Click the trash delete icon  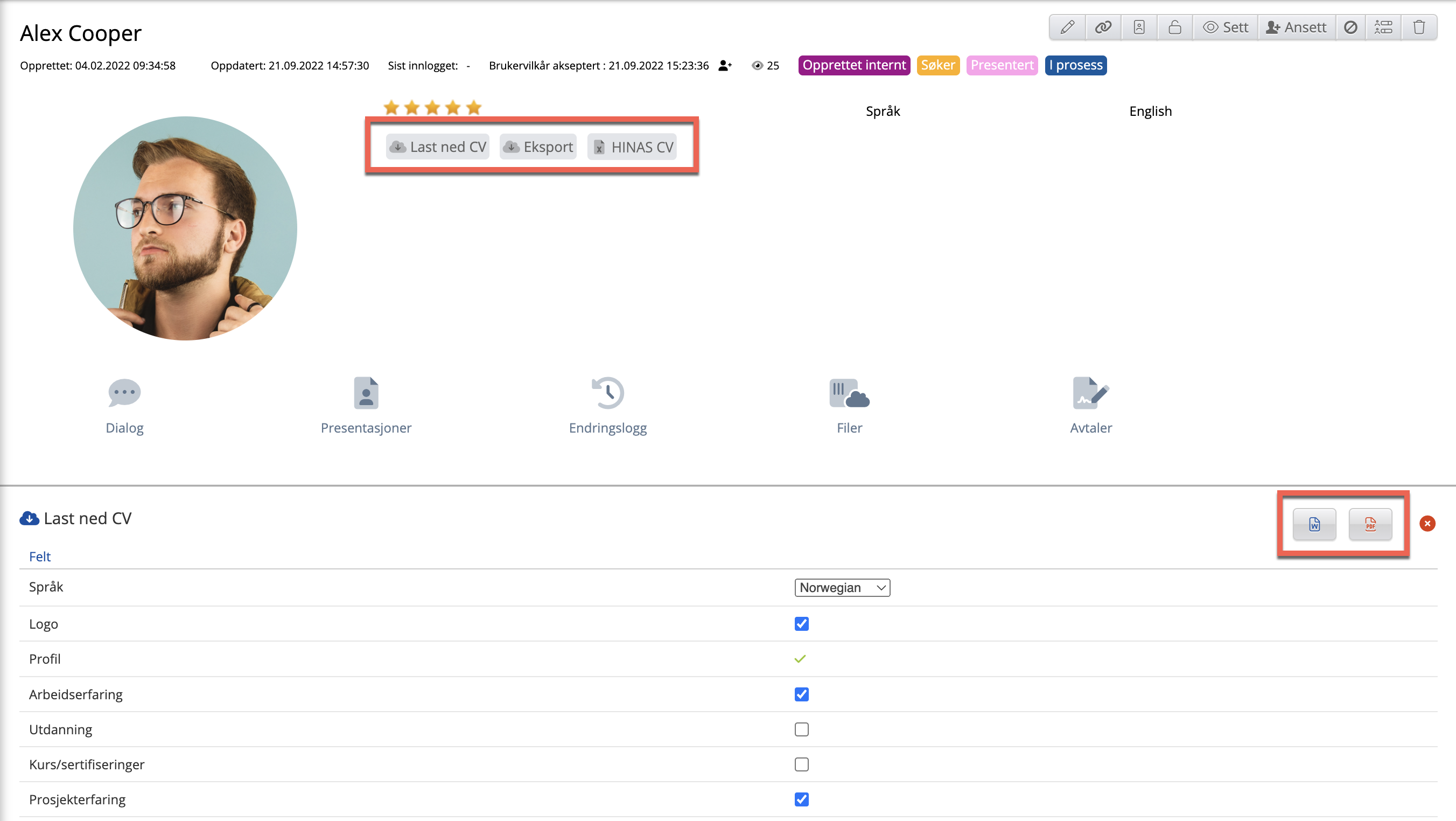[x=1419, y=27]
